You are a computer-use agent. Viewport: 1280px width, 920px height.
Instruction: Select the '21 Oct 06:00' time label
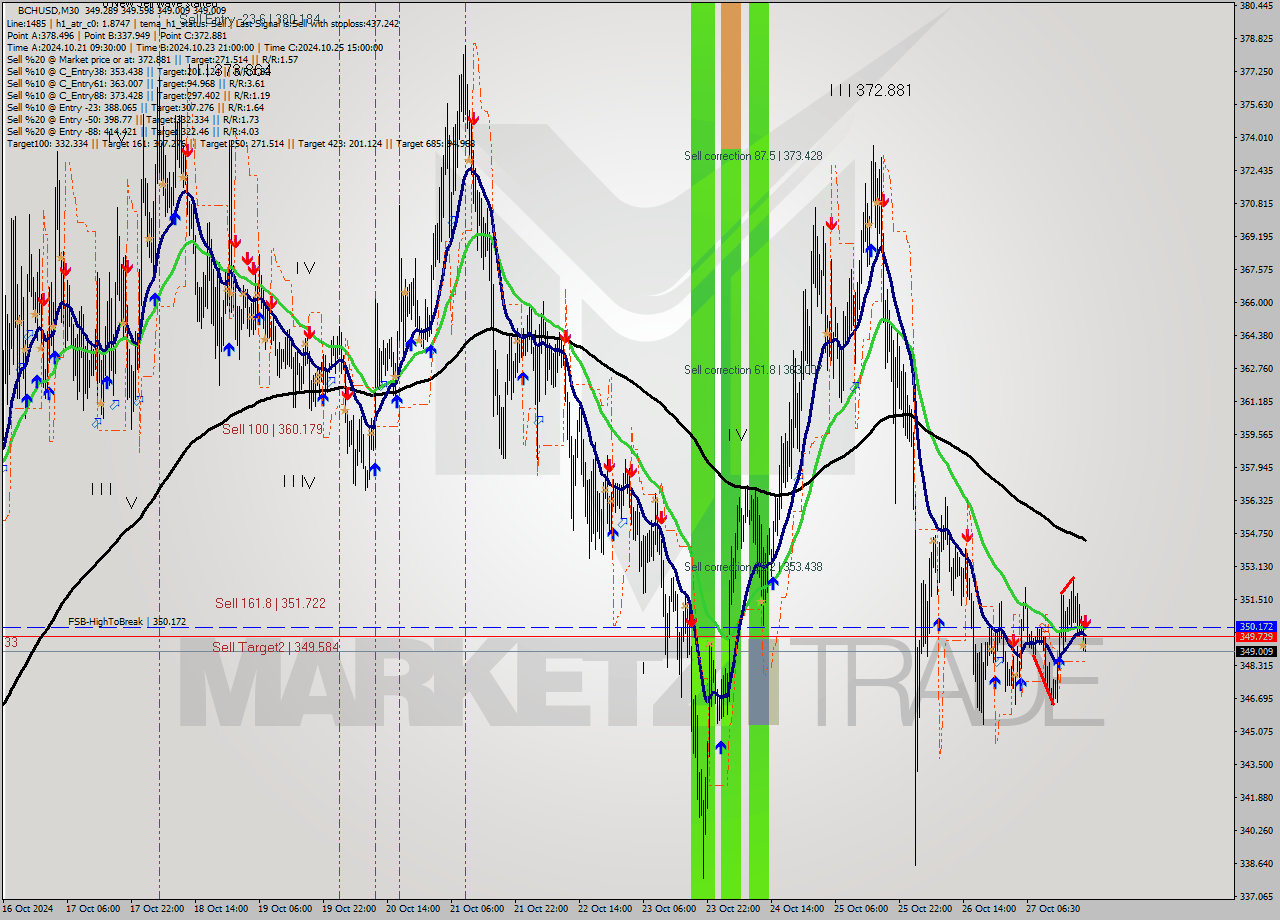[478, 909]
